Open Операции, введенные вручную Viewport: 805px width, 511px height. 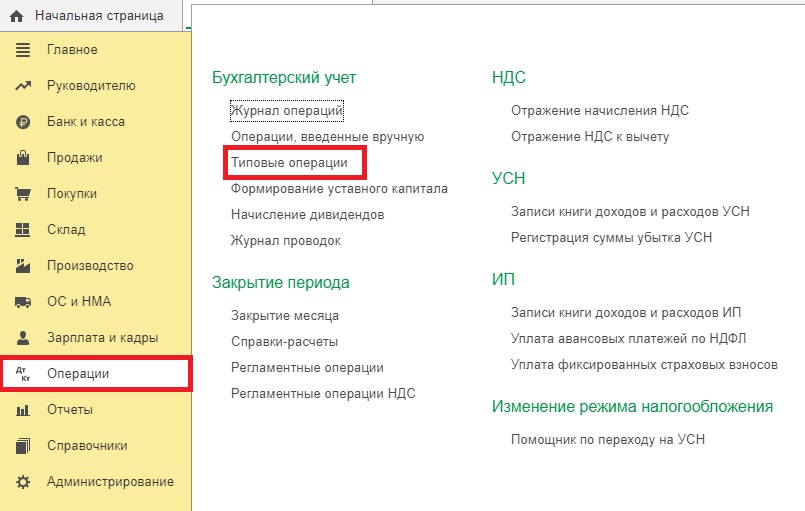328,137
